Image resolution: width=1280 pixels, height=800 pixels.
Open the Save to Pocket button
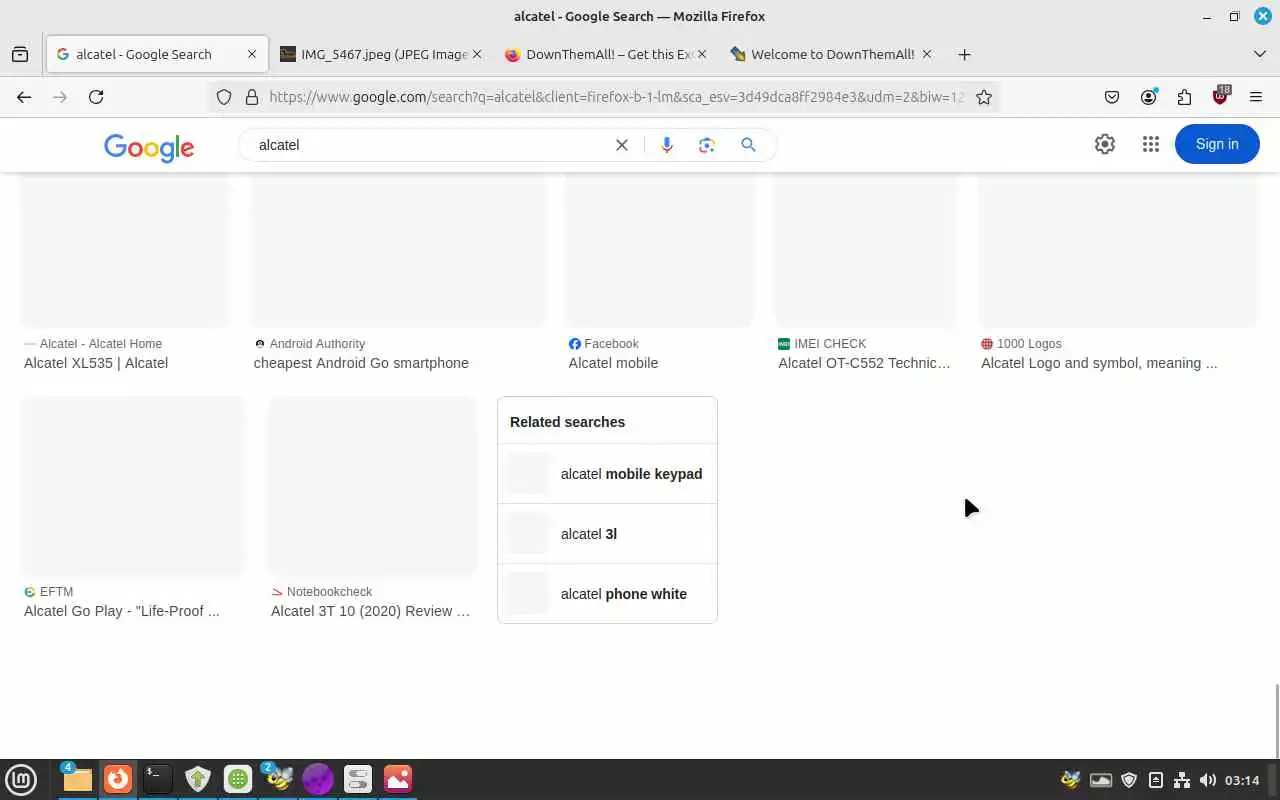click(1112, 97)
